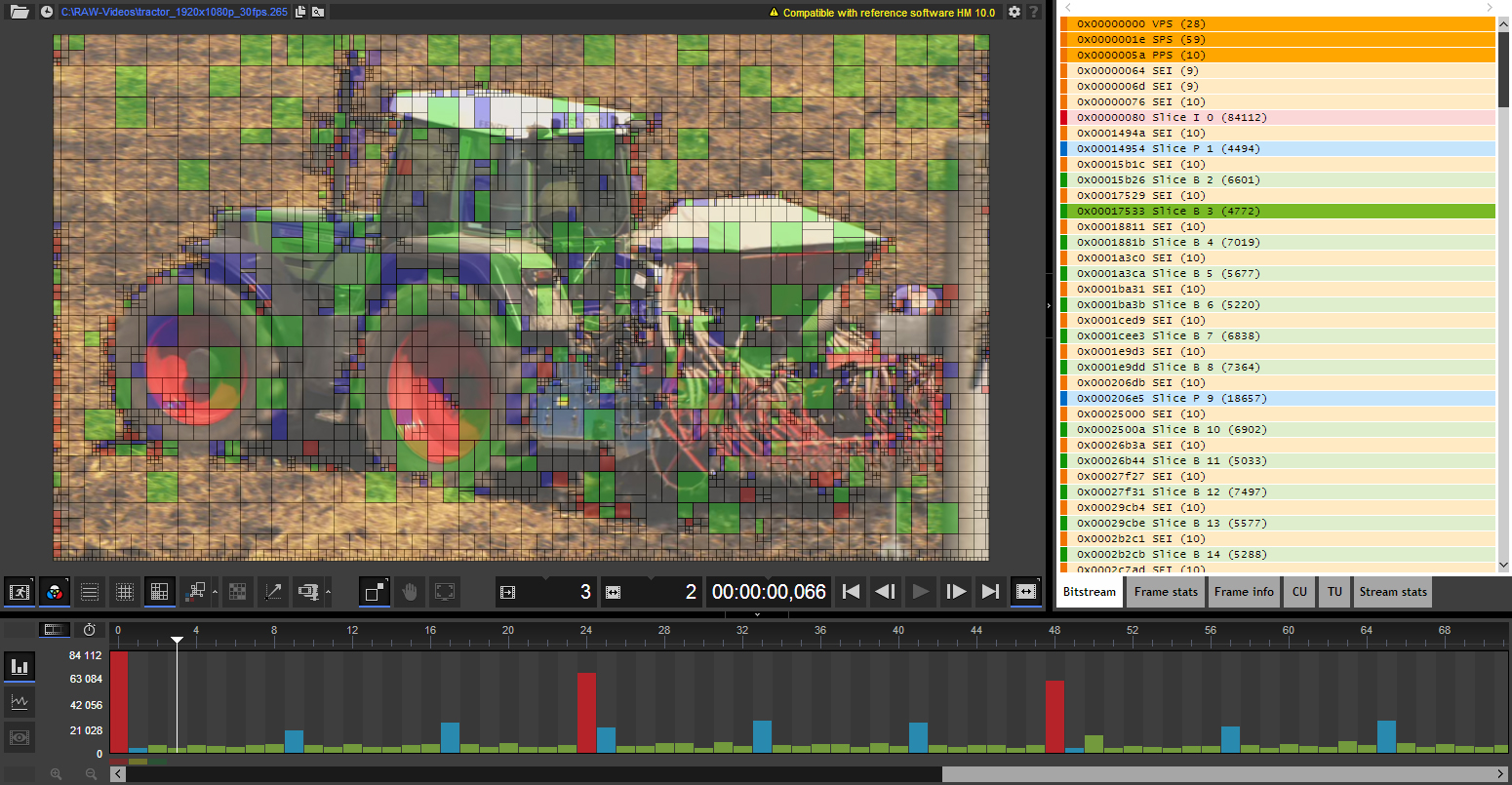The image size is (1512, 785).
Task: Select the SPS (59) bitstream entry
Action: 1278,39
